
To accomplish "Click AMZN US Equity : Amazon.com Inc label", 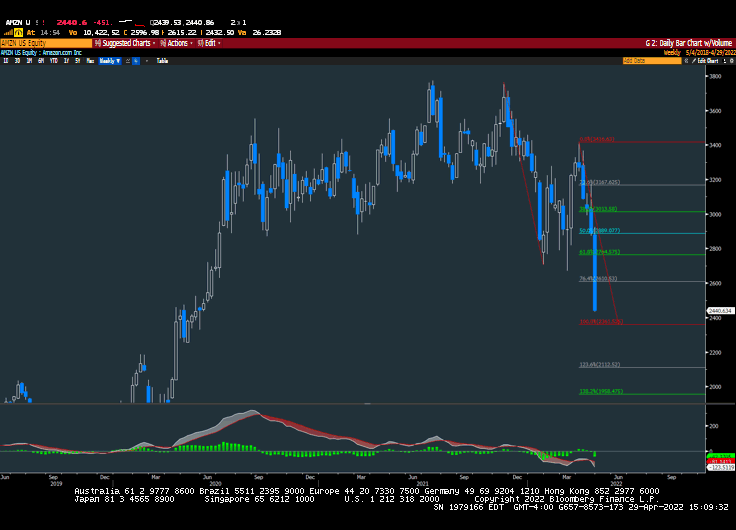I will [x=41, y=53].
